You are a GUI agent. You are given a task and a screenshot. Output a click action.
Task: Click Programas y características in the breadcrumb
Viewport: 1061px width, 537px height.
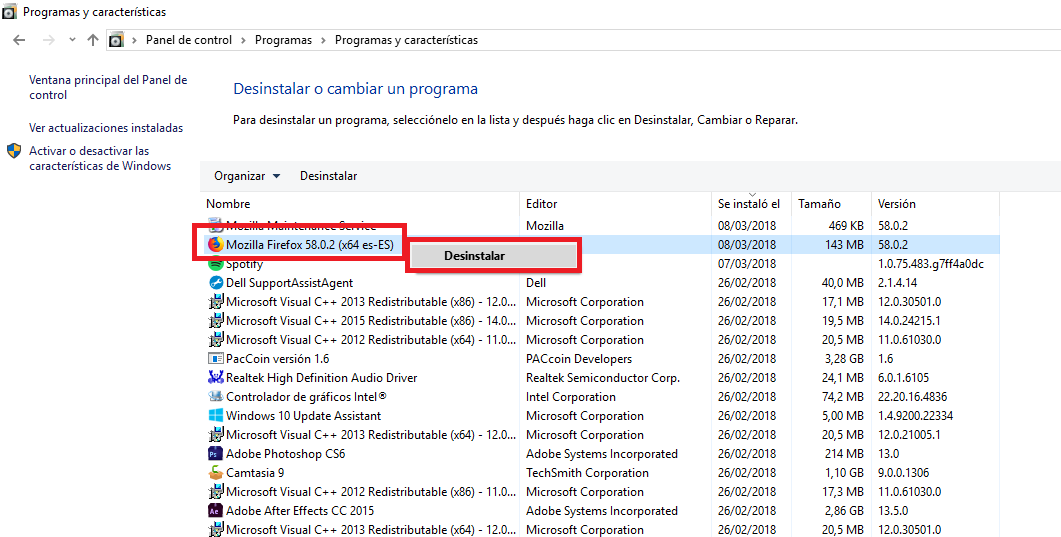(407, 40)
